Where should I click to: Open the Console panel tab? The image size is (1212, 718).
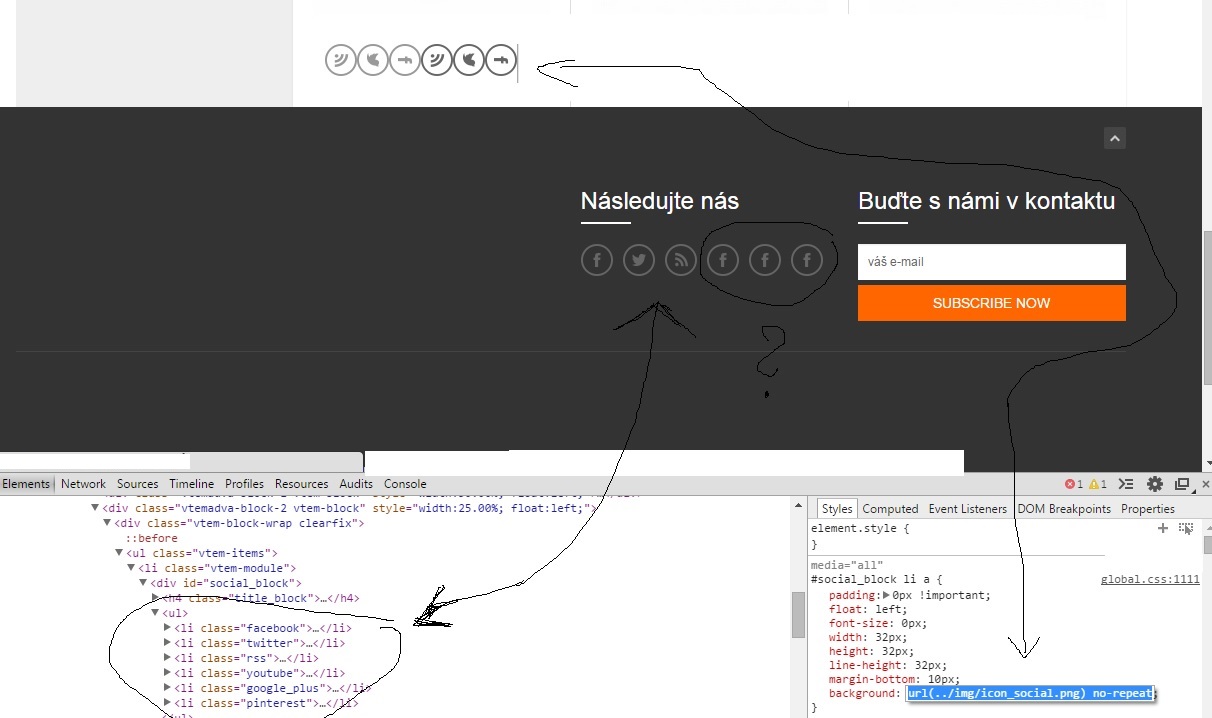pyautogui.click(x=405, y=484)
